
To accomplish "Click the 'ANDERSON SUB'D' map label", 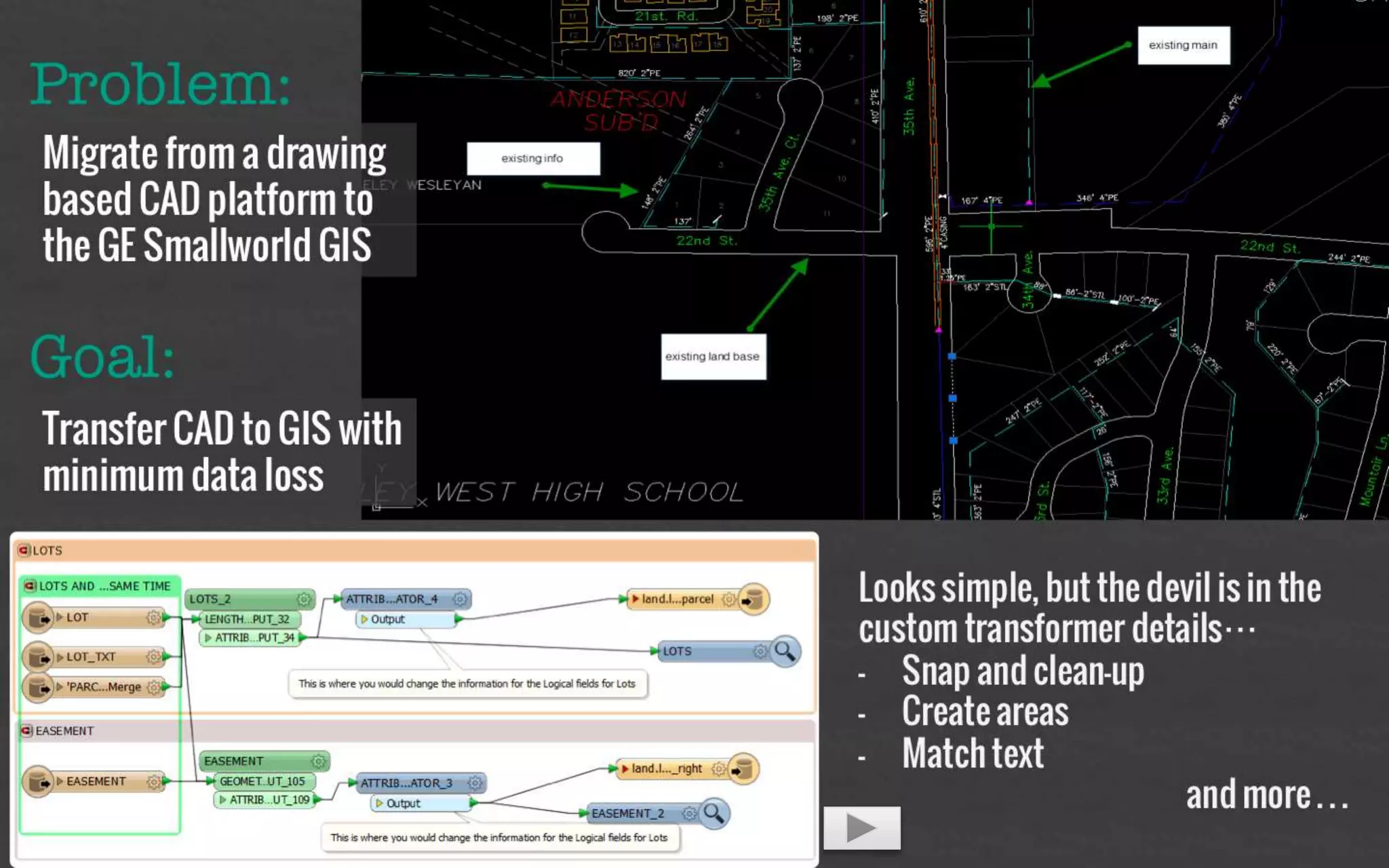I will click(x=619, y=111).
